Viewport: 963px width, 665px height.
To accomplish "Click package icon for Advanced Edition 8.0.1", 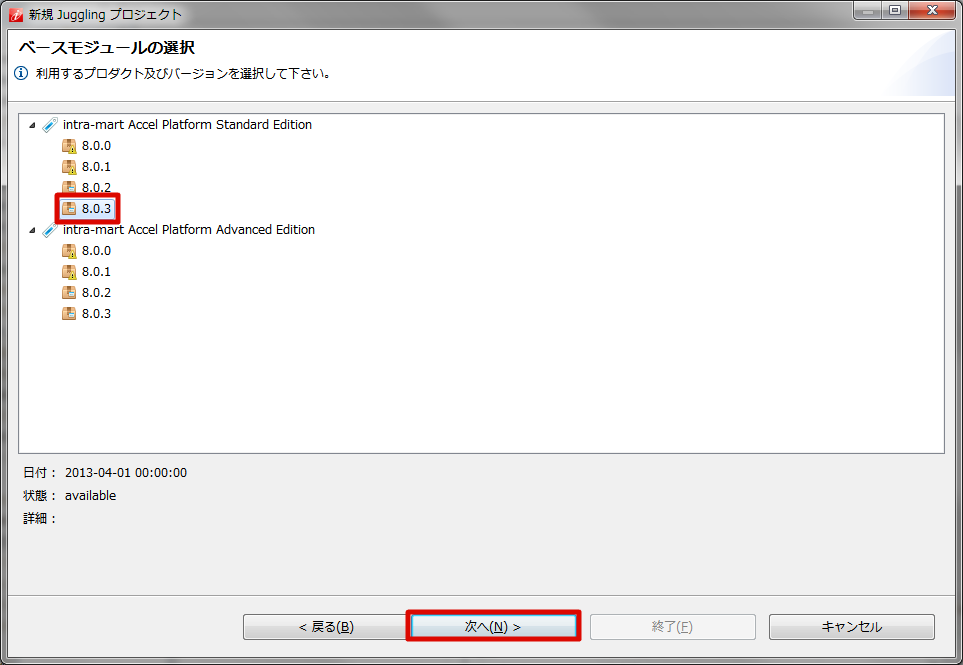I will pos(69,272).
